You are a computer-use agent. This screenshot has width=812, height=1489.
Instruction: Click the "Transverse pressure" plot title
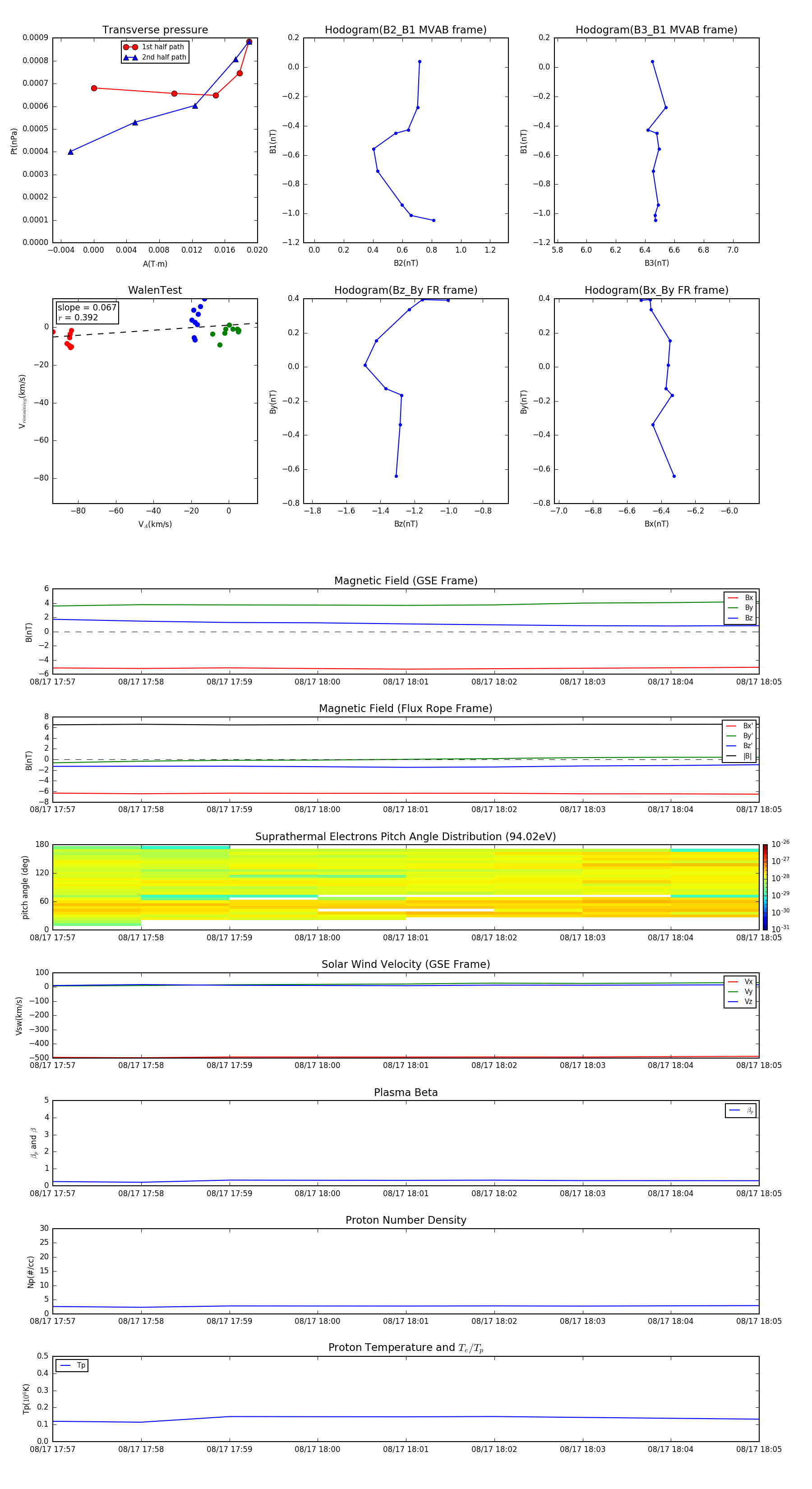click(155, 30)
